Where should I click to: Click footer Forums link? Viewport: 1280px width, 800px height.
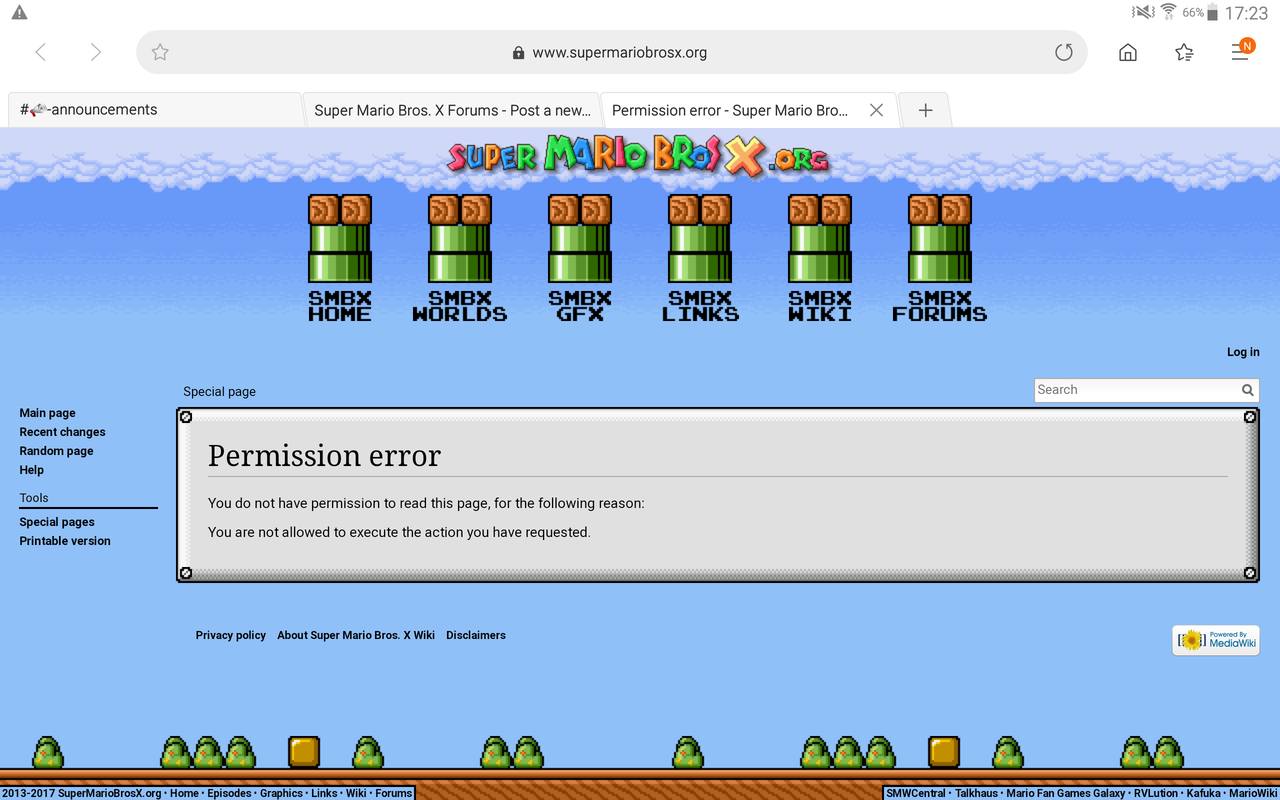393,793
